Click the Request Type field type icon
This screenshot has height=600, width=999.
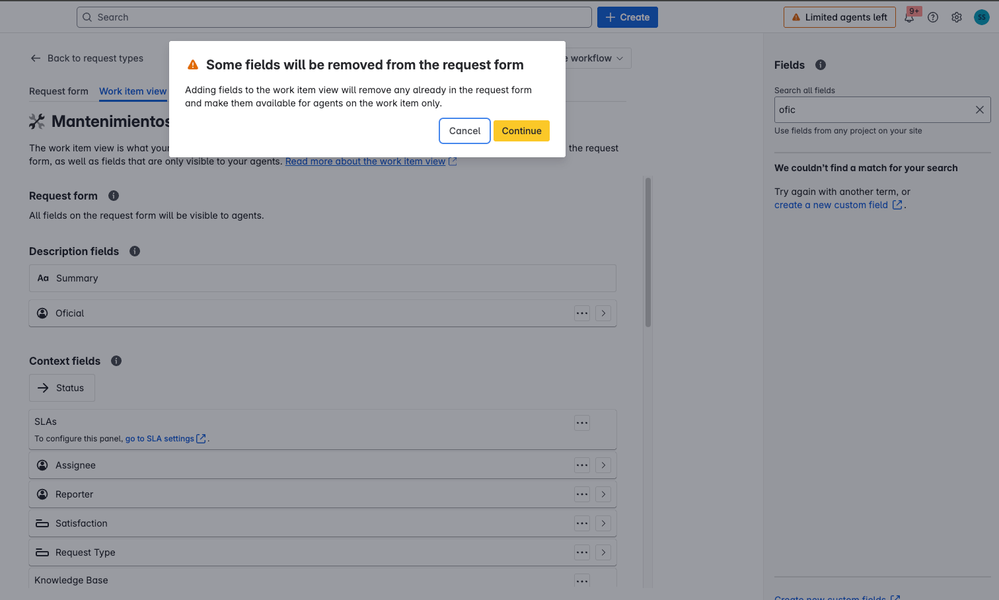click(x=42, y=552)
